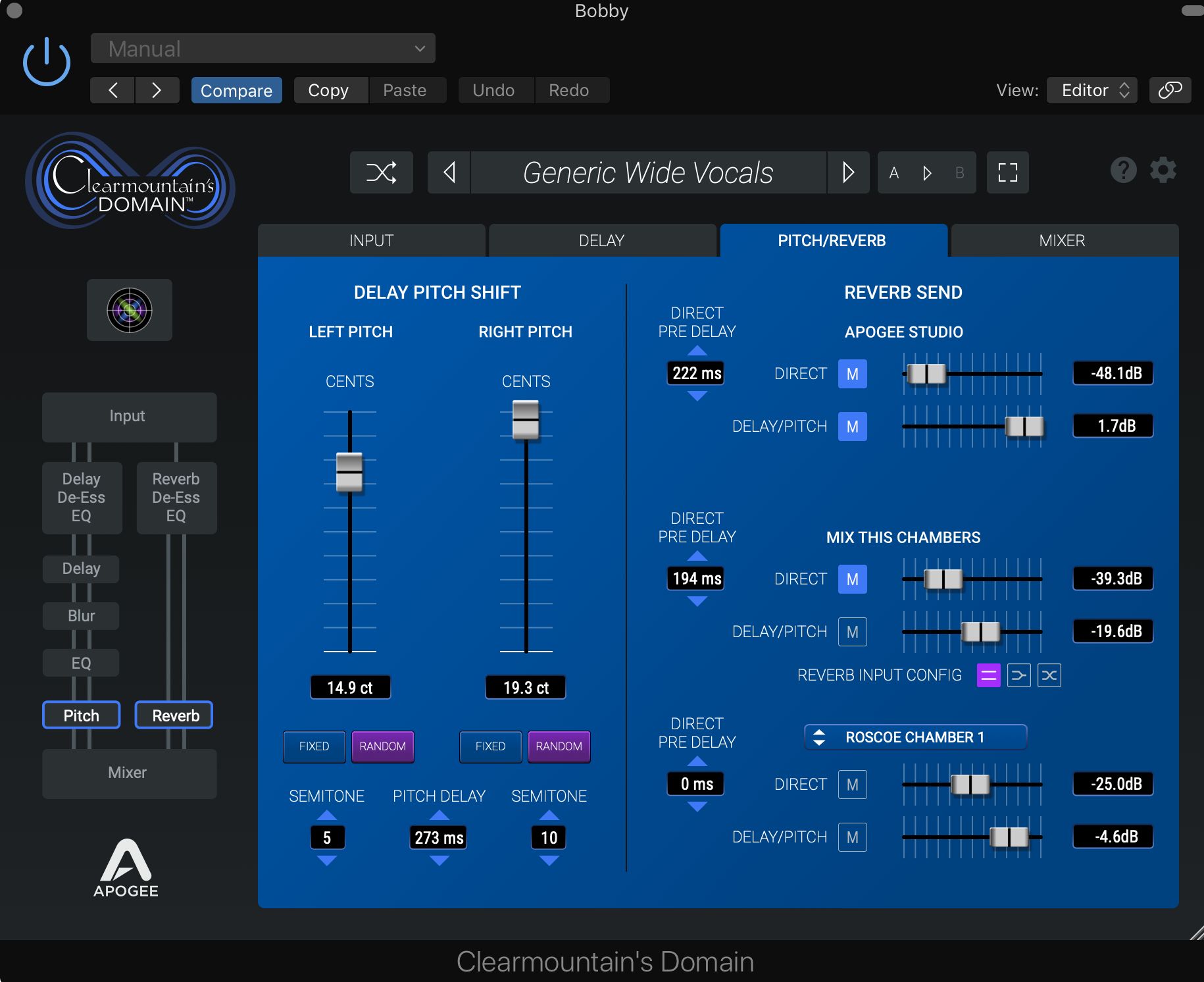Image resolution: width=1204 pixels, height=982 pixels.
Task: Open the Manual preset dropdown
Action: point(263,49)
